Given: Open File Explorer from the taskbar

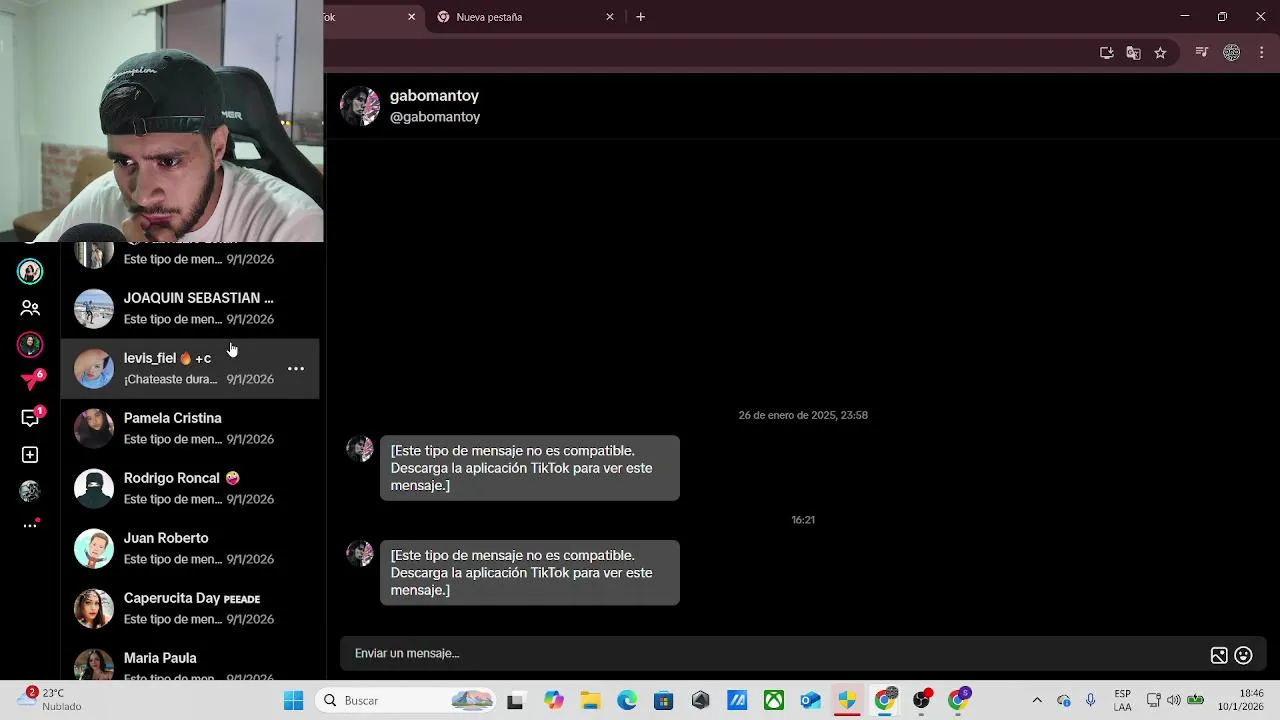Looking at the screenshot, I should (x=590, y=701).
